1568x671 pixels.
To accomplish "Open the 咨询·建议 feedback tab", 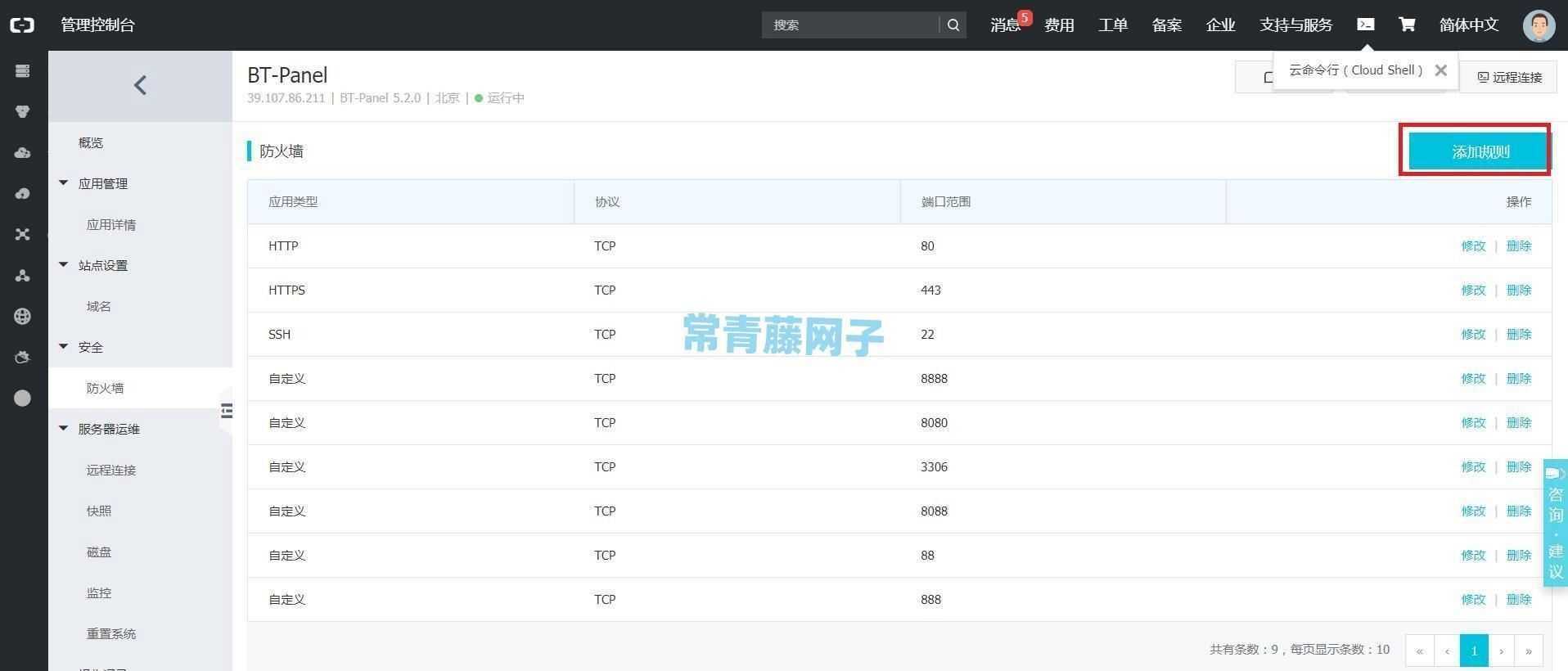I will (1555, 522).
